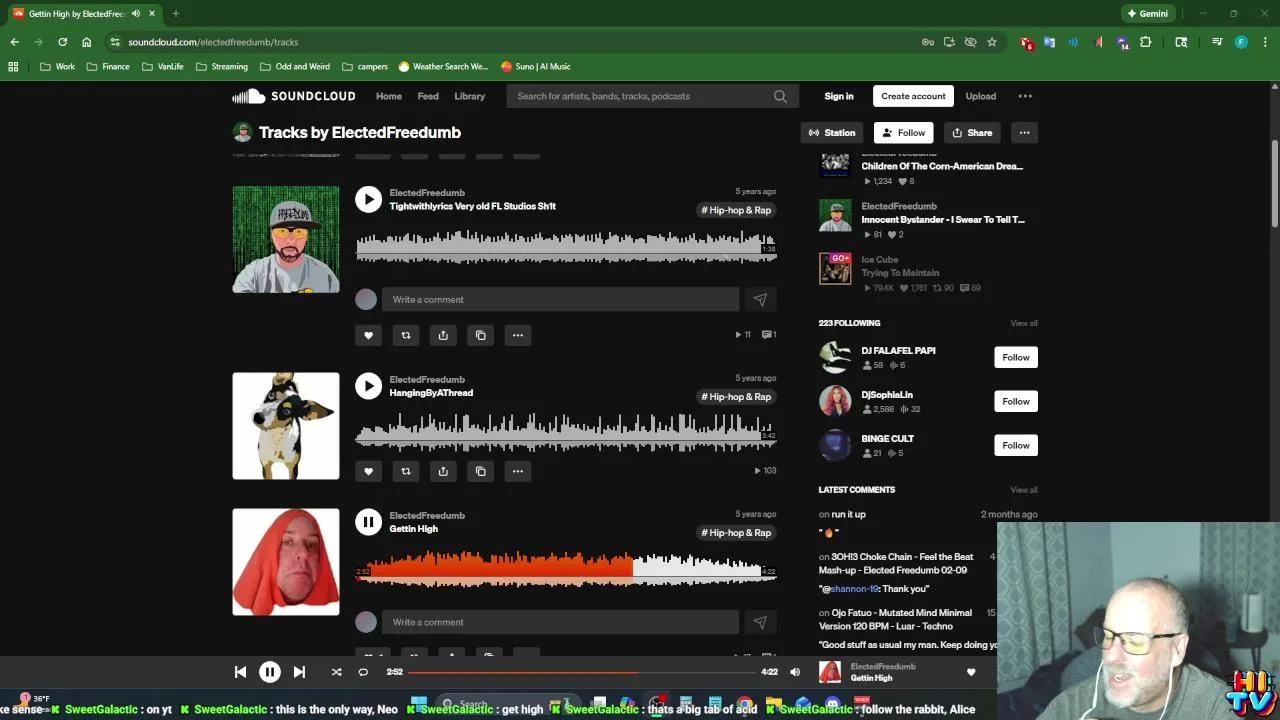Open Gettin High artwork thumbnail
Viewport: 1280px width, 720px height.
pos(286,562)
